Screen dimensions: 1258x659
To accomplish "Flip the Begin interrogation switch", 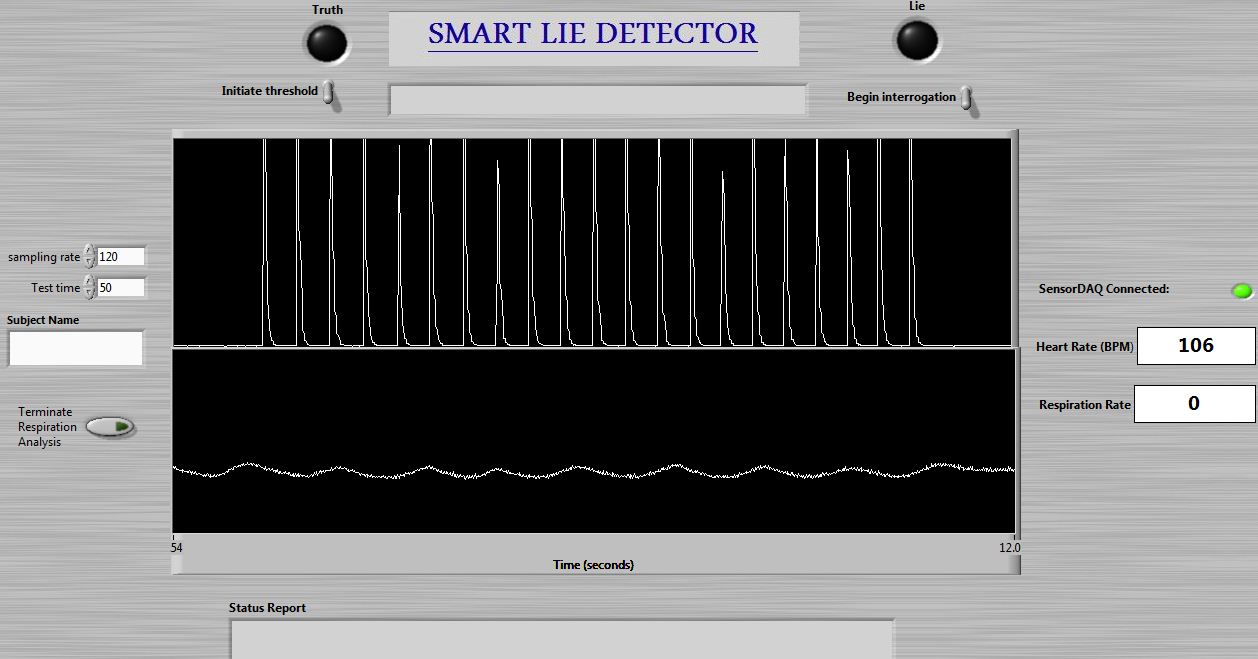I will point(966,98).
